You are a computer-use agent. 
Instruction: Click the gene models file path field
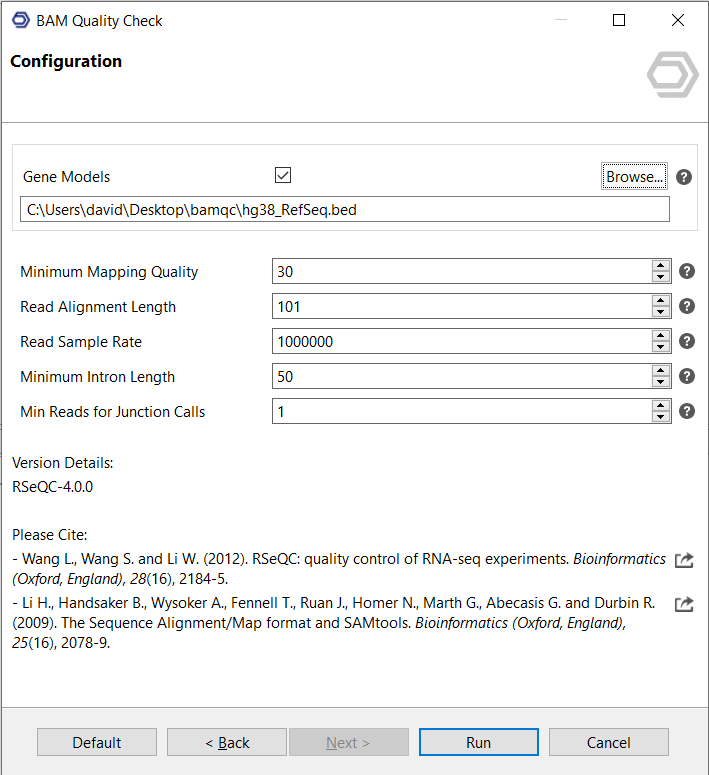coord(344,209)
